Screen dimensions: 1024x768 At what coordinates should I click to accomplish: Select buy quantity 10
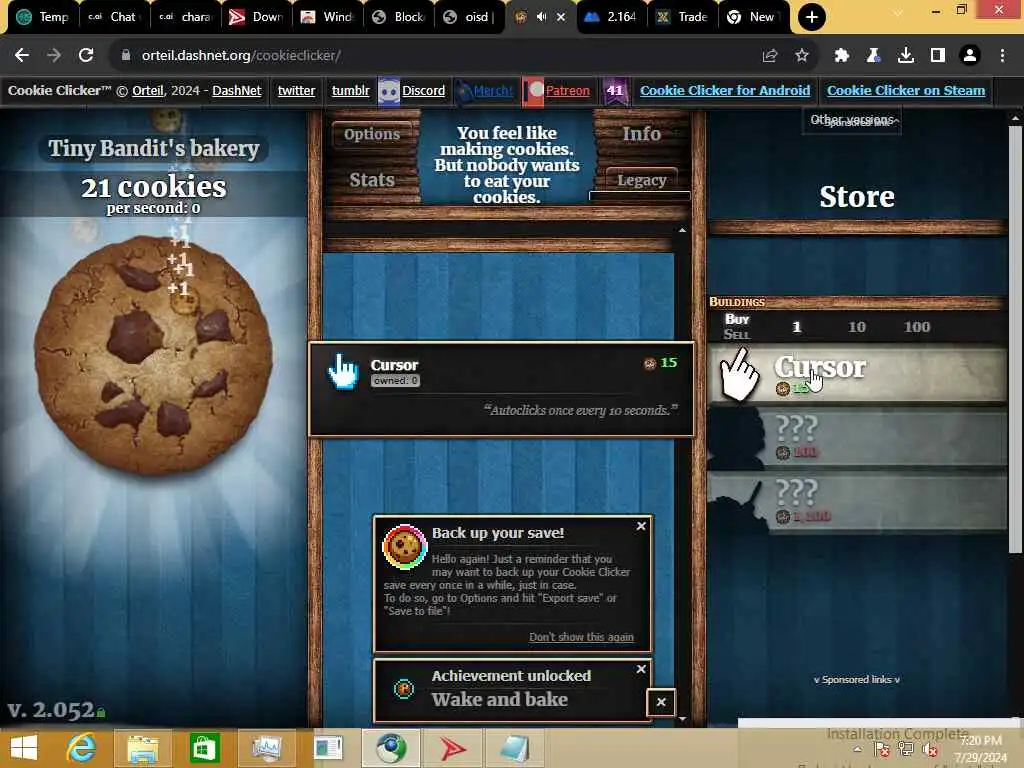(x=857, y=327)
